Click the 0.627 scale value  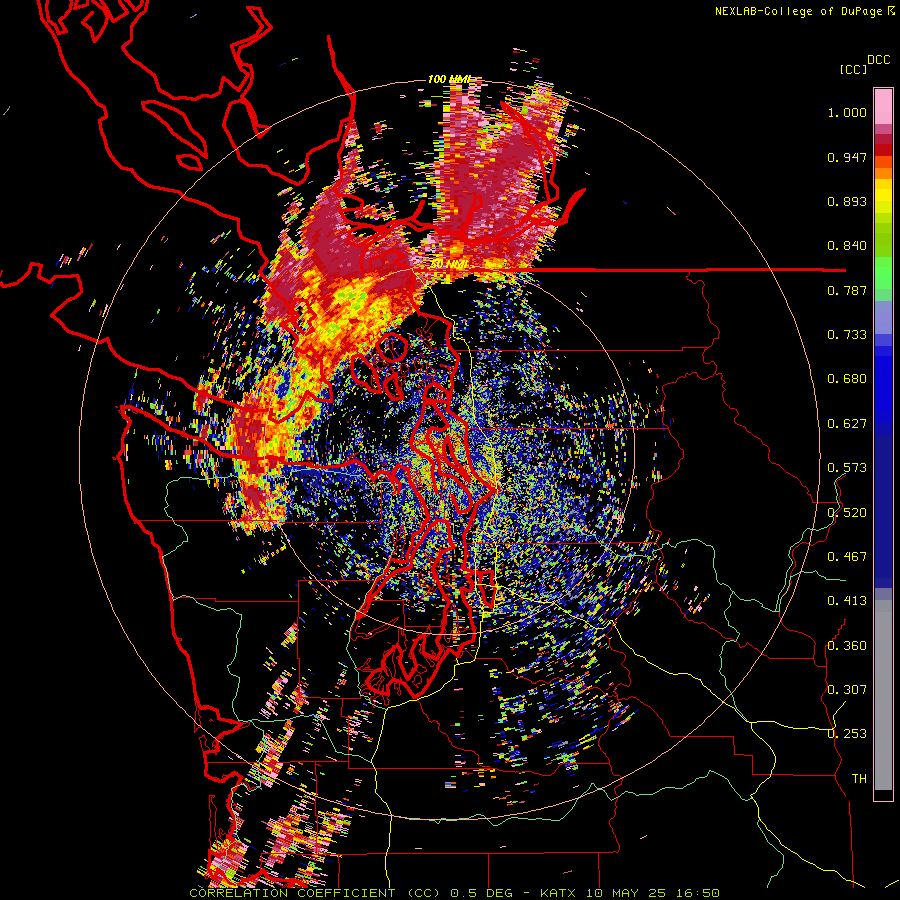pyautogui.click(x=847, y=424)
